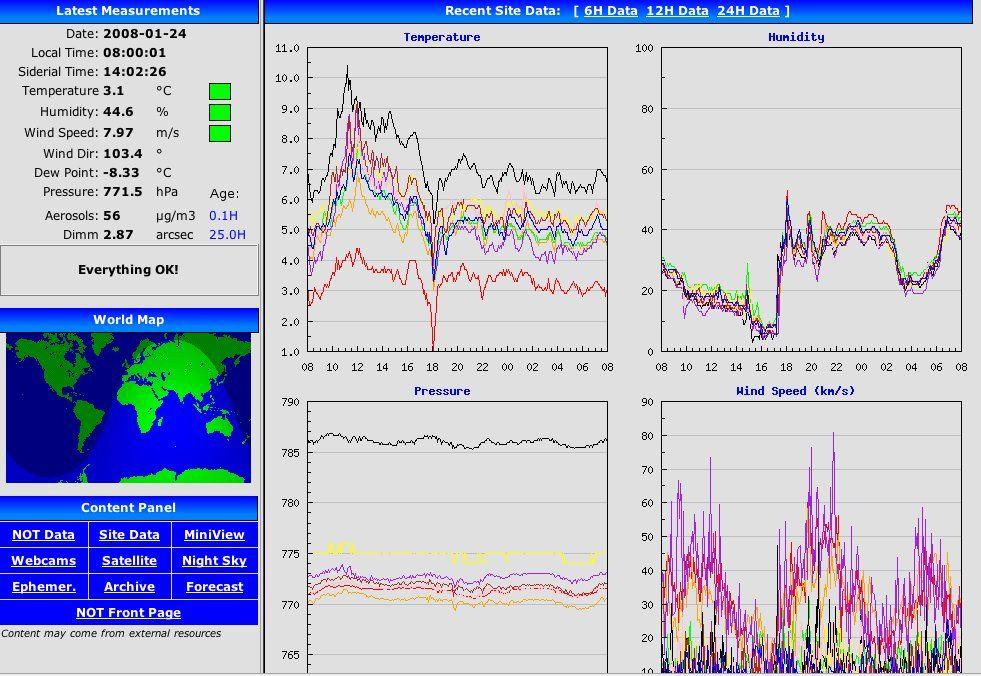Click the green Temperature status indicator

220,91
